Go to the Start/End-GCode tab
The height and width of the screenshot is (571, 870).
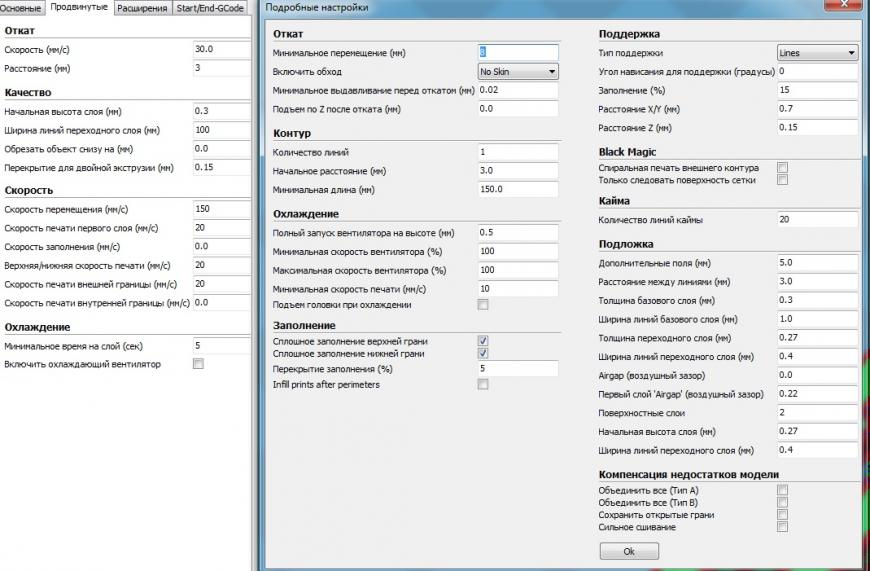click(210, 8)
